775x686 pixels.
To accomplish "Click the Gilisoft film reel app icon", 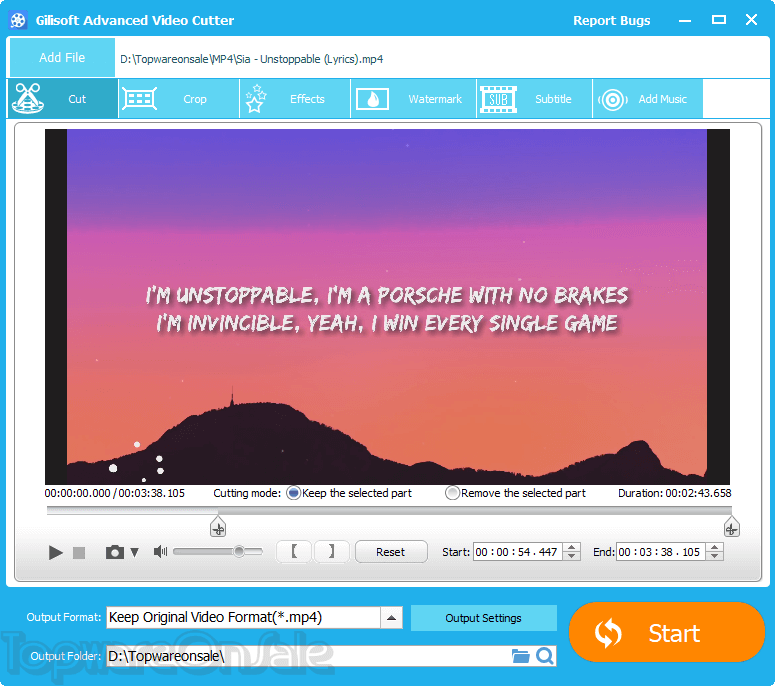I will click(18, 20).
